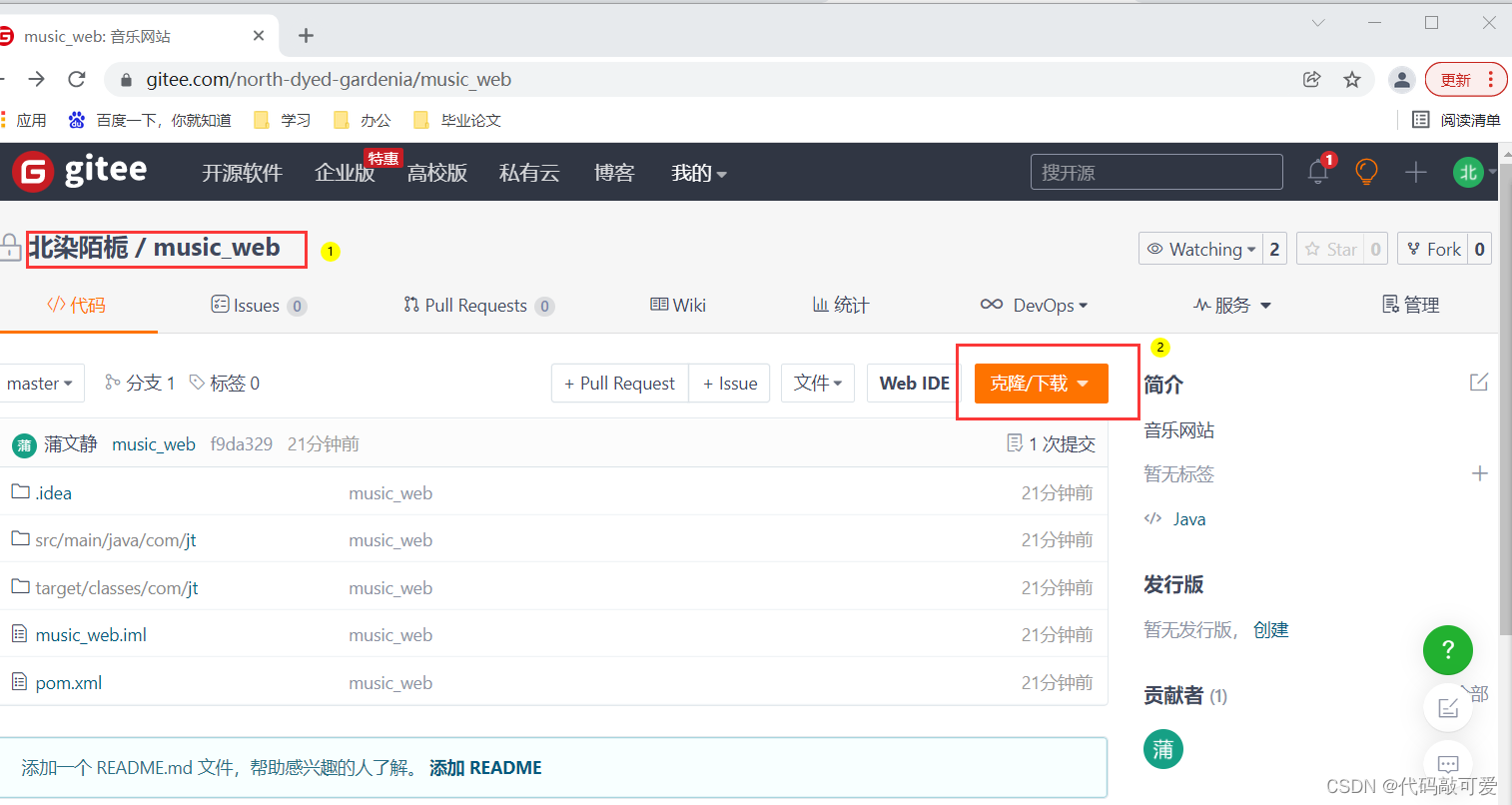
Task: Expand the 我的 navbar dropdown
Action: click(699, 173)
